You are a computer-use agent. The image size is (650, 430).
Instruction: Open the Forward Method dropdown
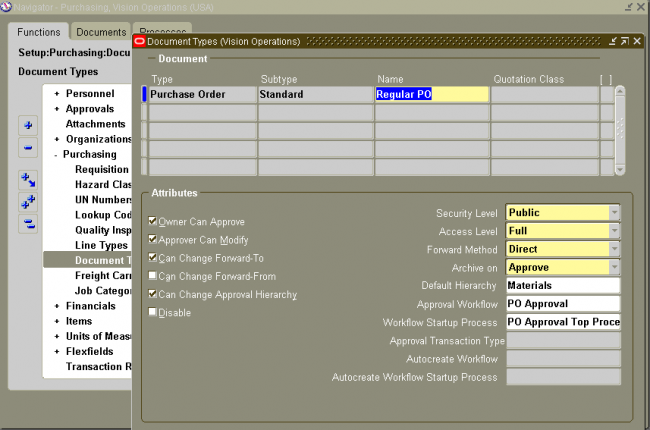click(x=614, y=249)
